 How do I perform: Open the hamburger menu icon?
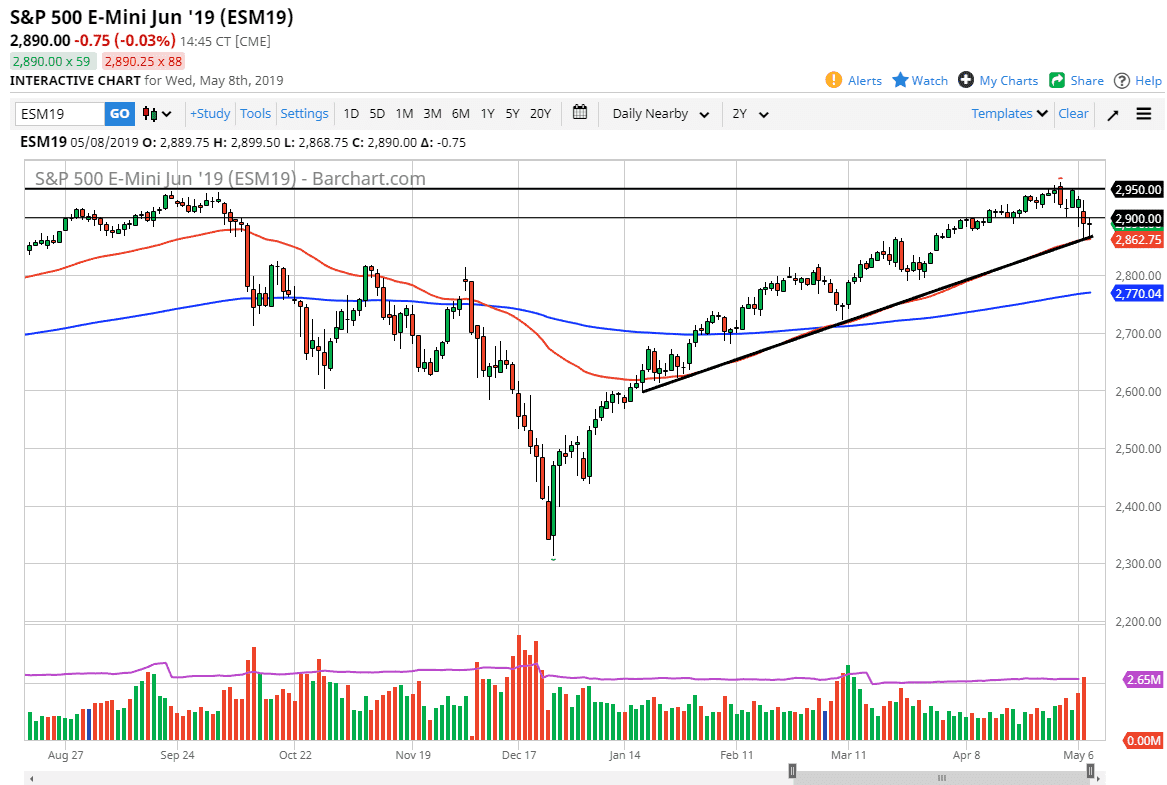point(1142,113)
